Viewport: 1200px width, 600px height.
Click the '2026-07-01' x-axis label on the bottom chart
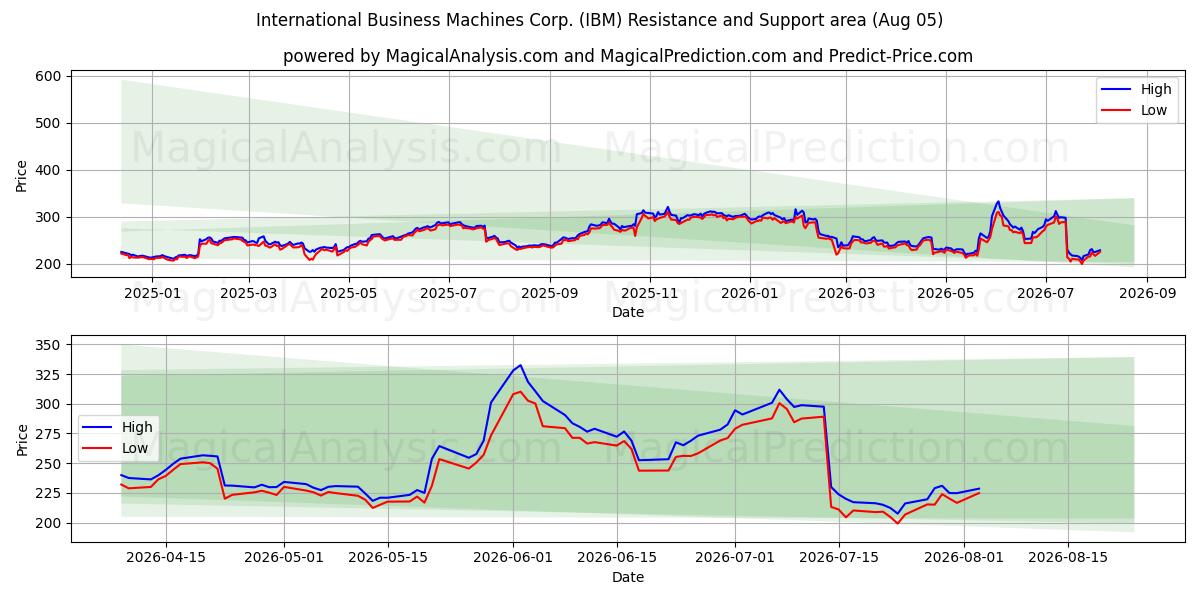(x=735, y=558)
